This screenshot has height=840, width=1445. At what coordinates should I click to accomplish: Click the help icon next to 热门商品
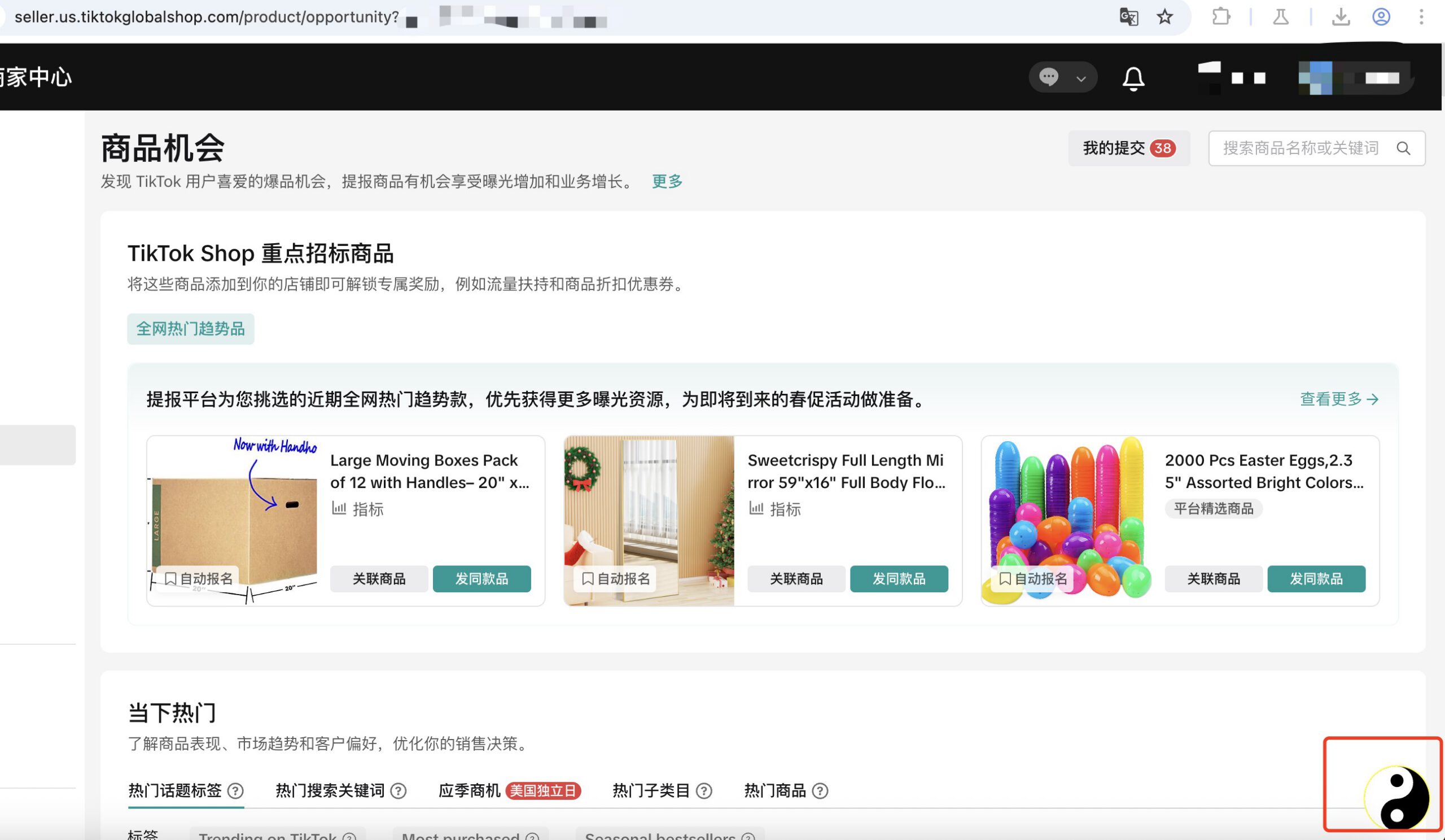click(x=820, y=791)
